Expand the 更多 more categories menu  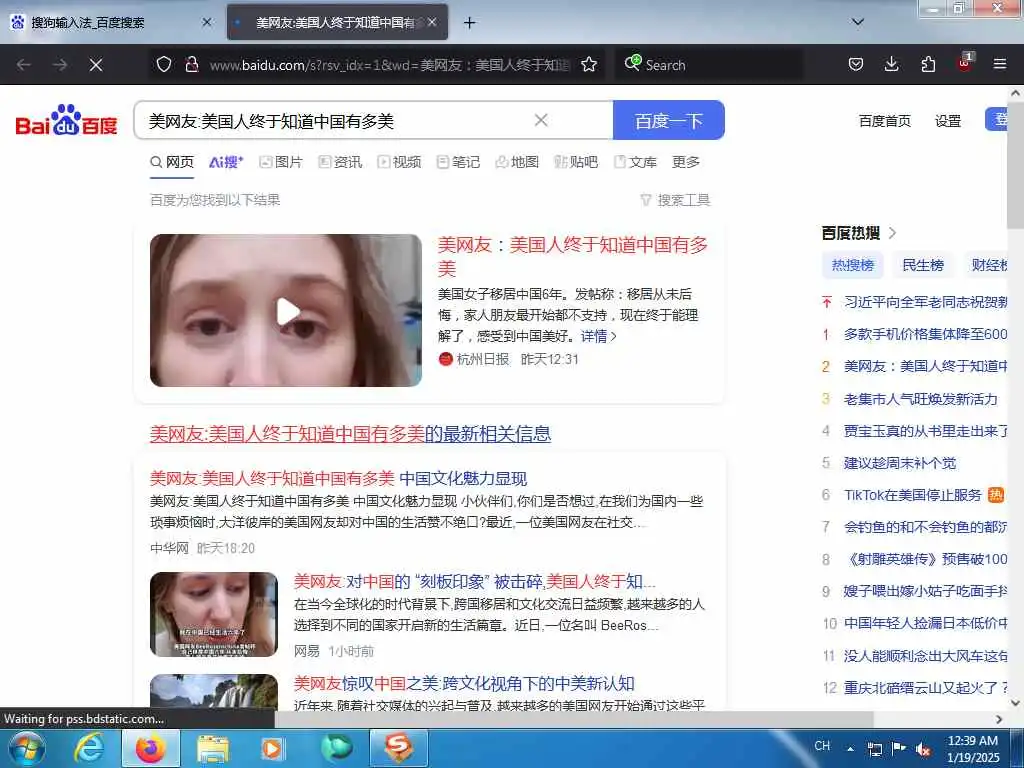click(x=686, y=162)
